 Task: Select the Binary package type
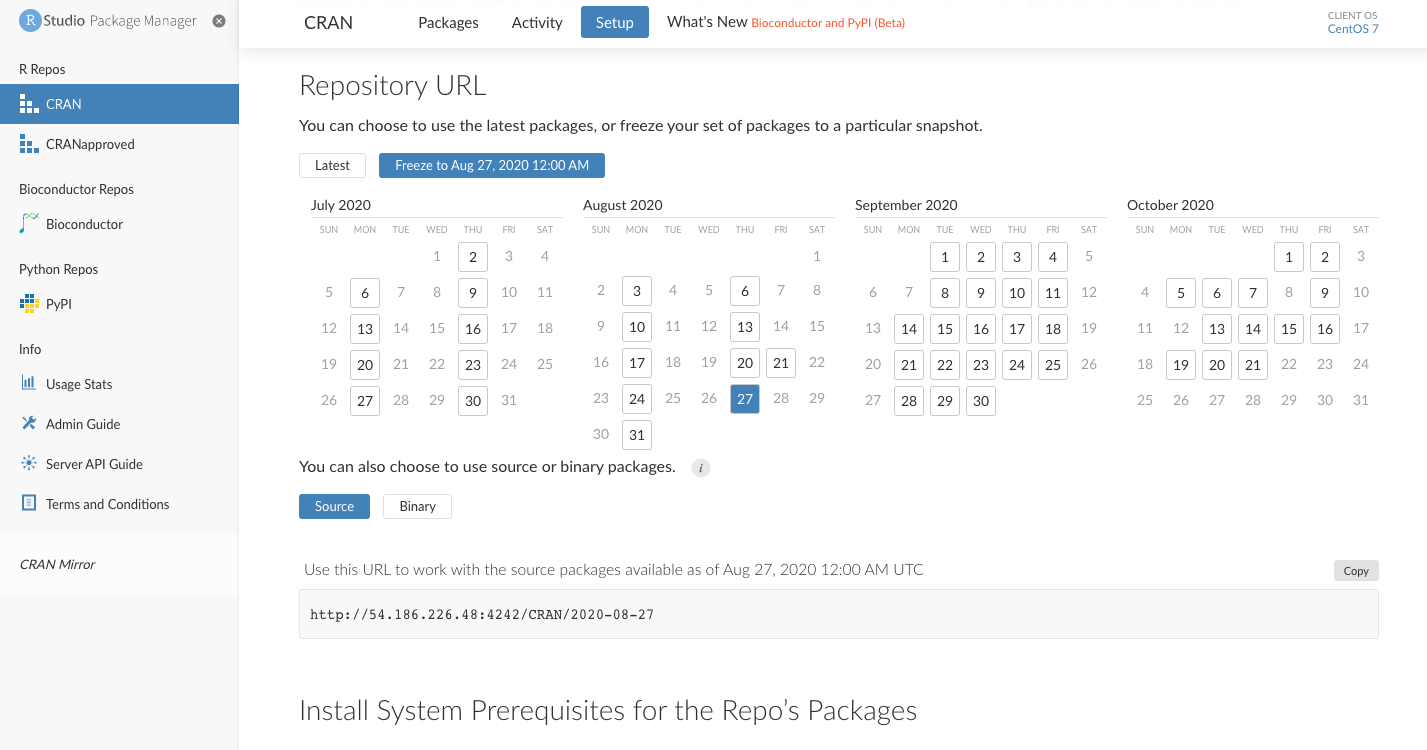(x=417, y=507)
